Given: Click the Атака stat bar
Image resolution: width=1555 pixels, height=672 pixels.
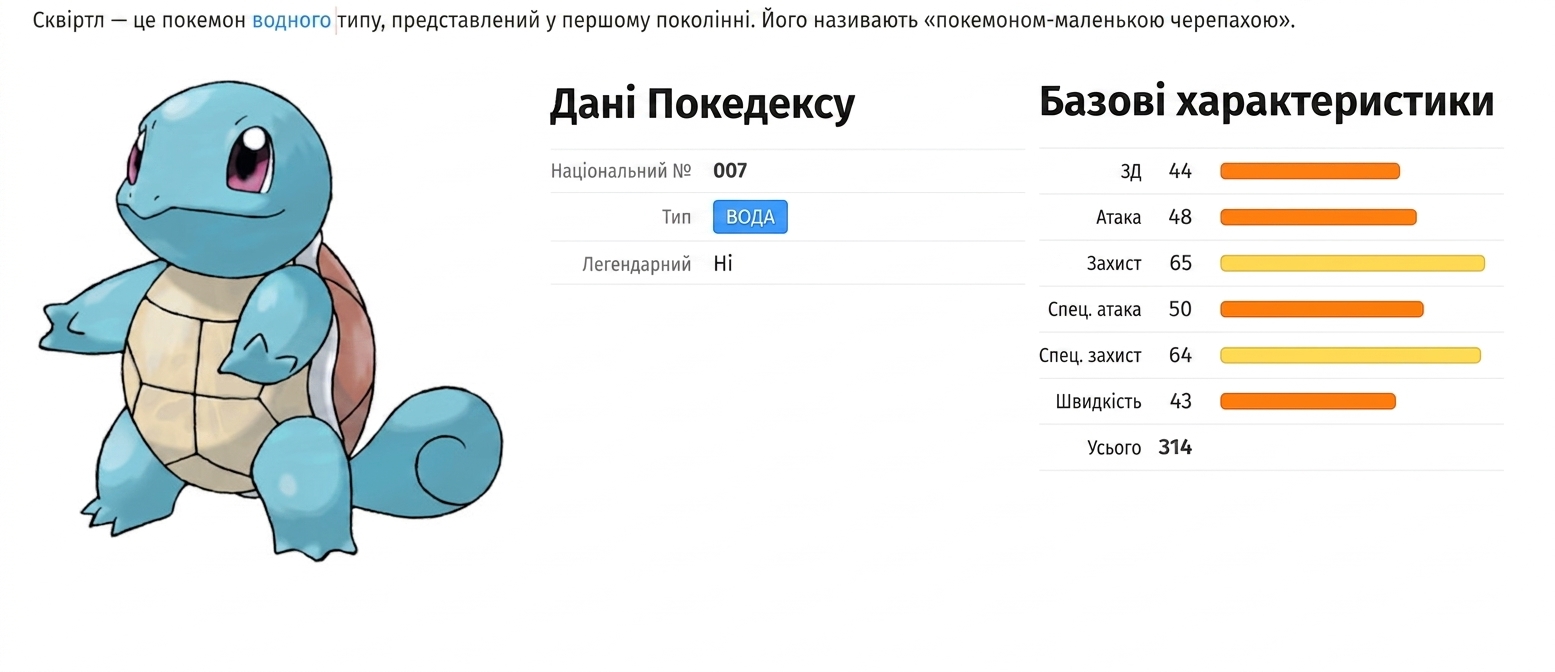Looking at the screenshot, I should tap(1318, 217).
